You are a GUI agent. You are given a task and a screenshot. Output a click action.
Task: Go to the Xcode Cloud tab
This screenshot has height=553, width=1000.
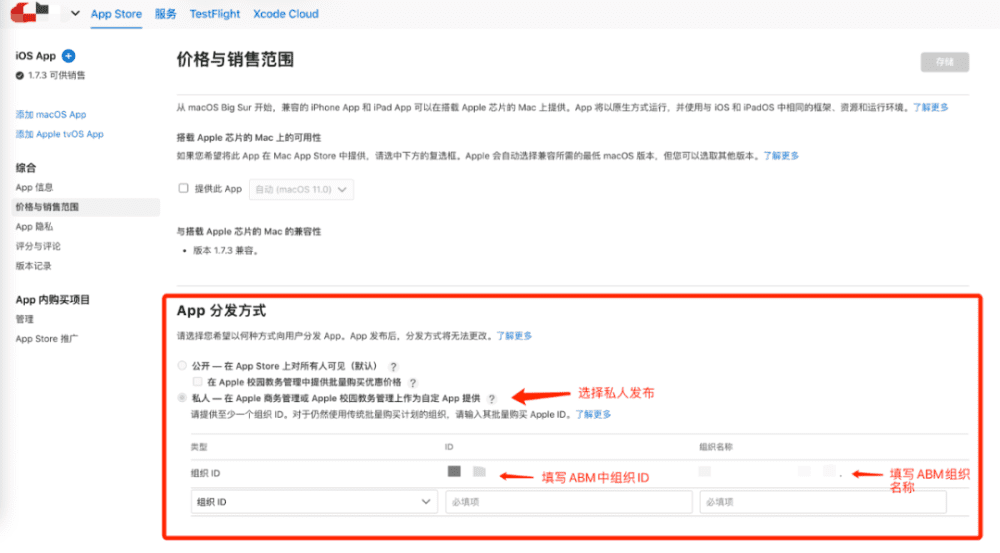pos(286,14)
